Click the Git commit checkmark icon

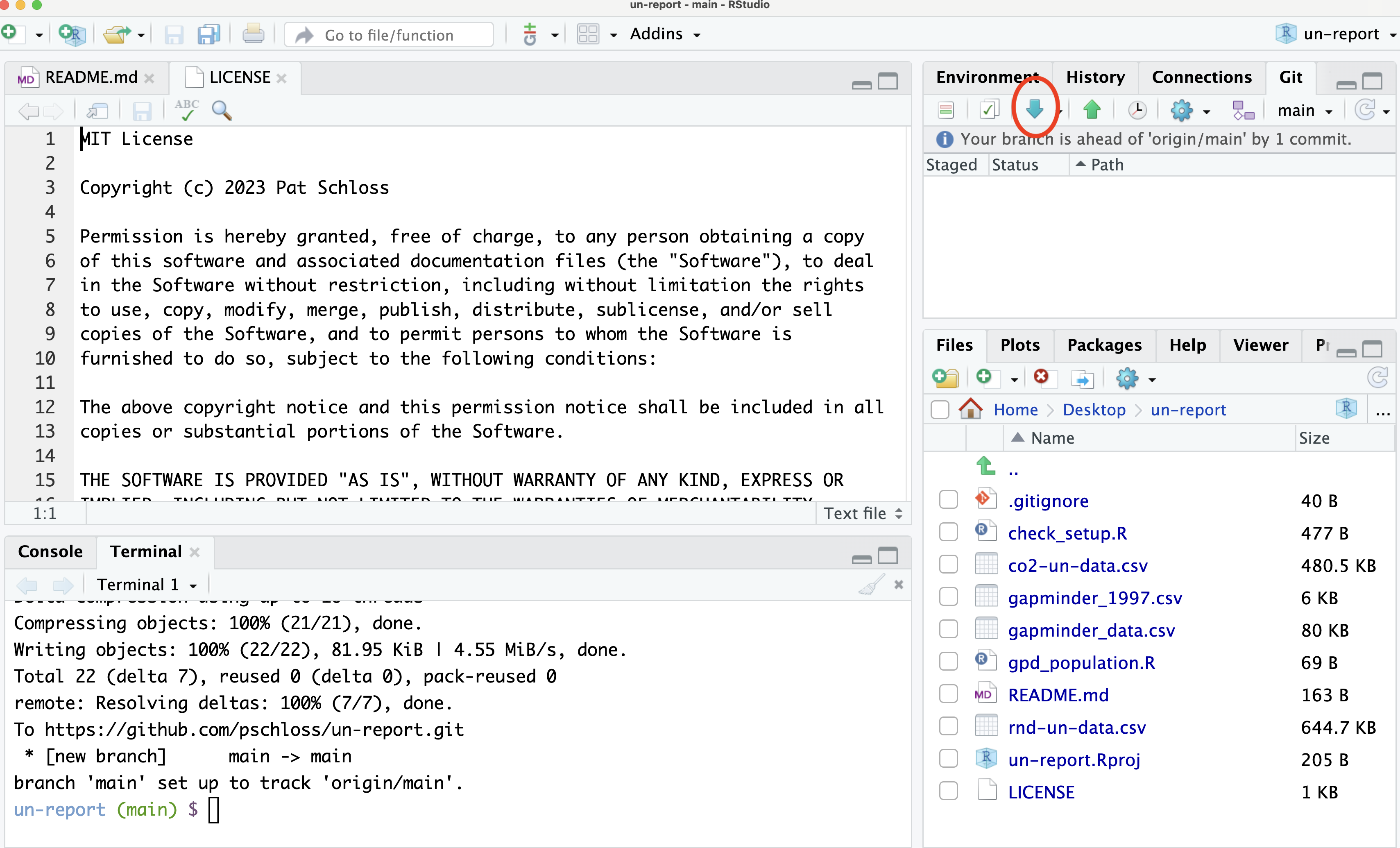click(989, 110)
